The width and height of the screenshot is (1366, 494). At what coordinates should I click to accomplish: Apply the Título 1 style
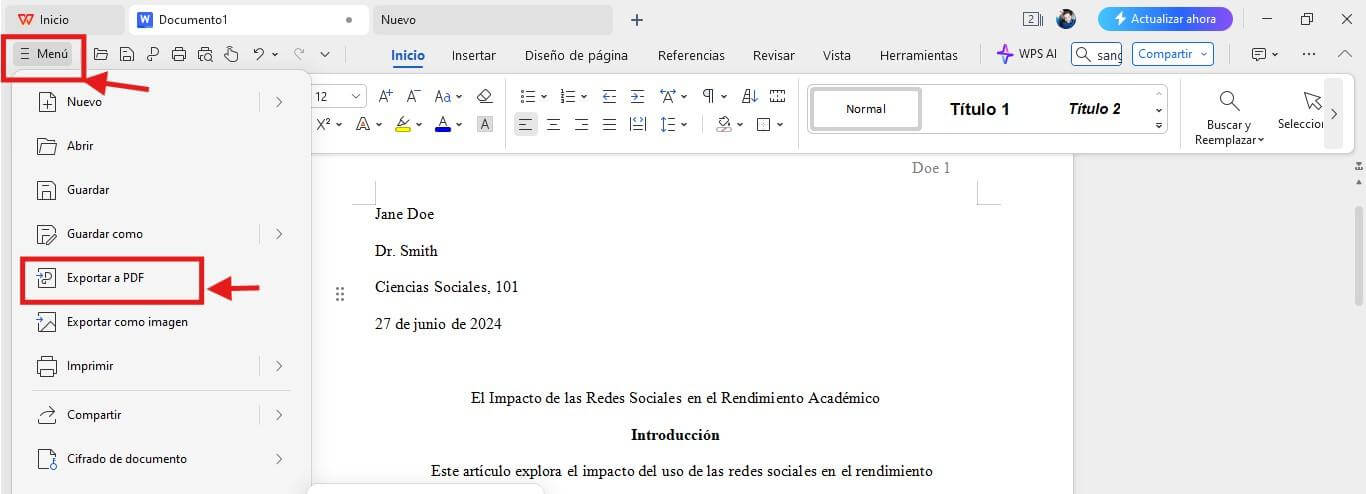(979, 109)
